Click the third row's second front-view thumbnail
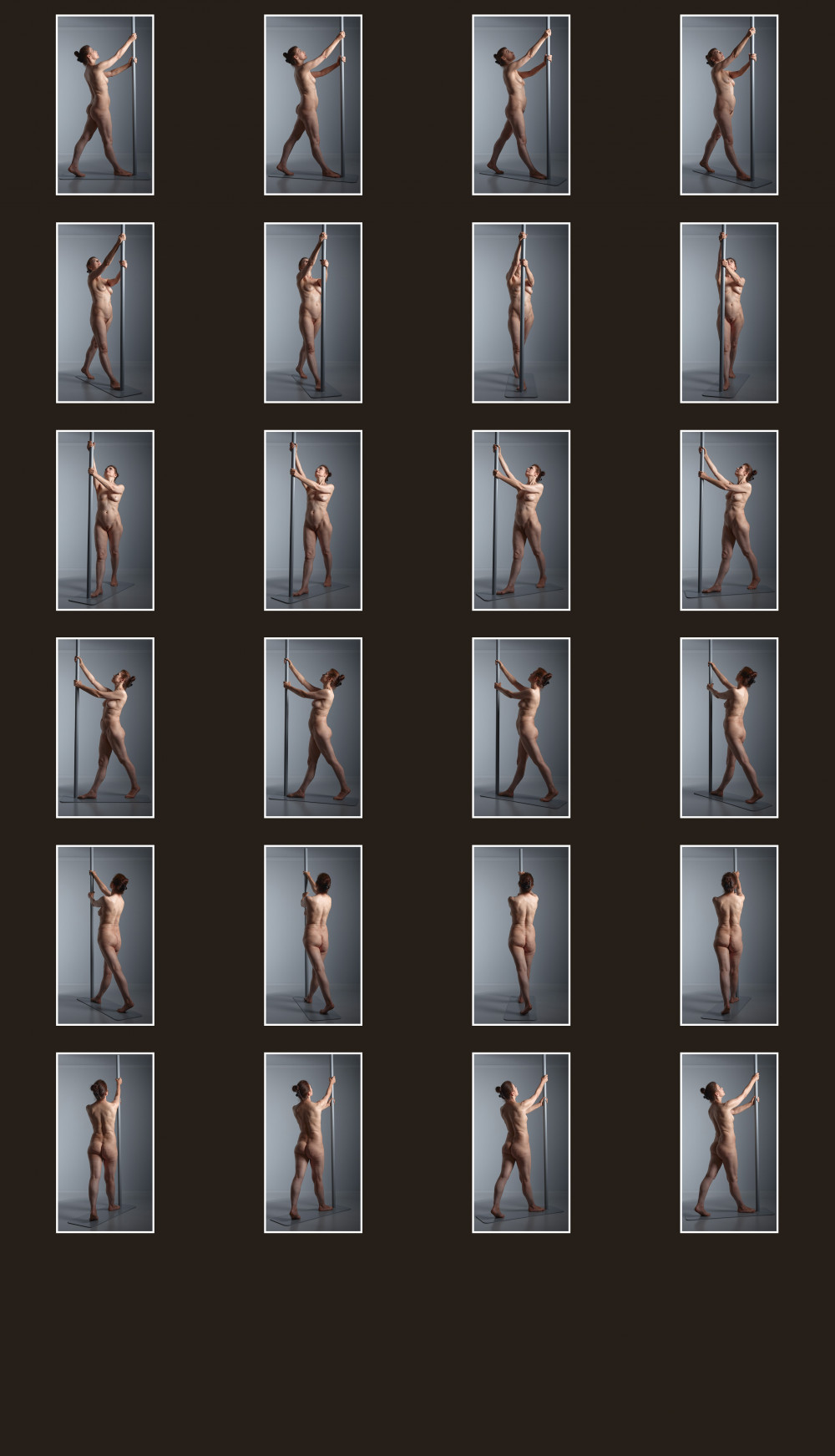 pyautogui.click(x=313, y=520)
